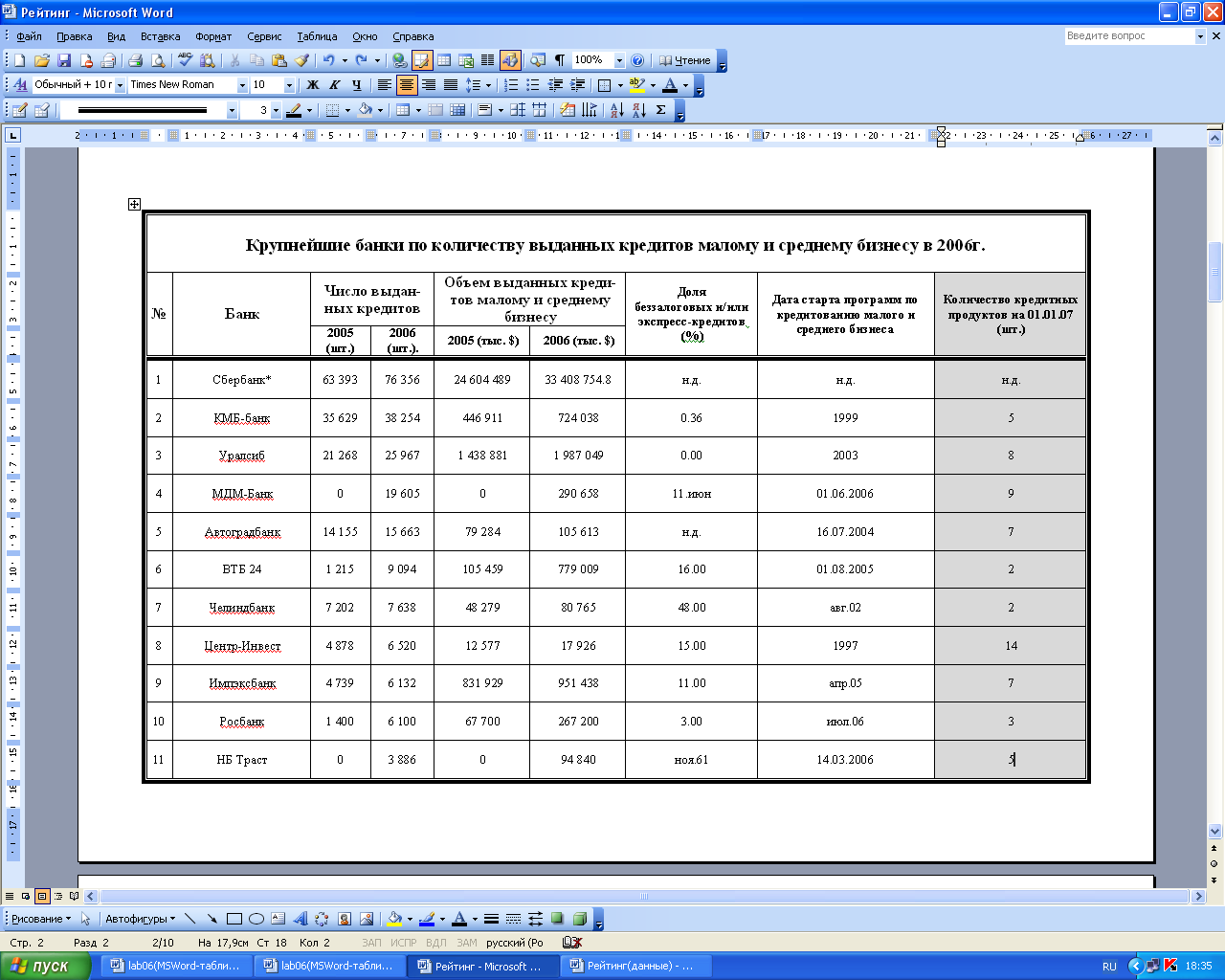This screenshot has width=1225, height=980.
Task: Open Print Preview from the toolbar
Action: [x=157, y=60]
